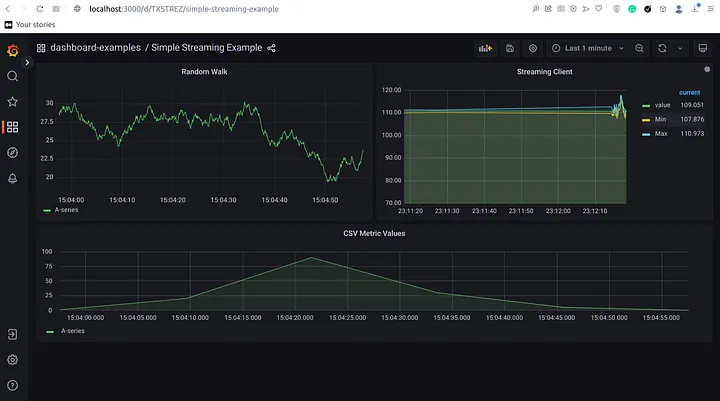Click value series color swatch
Image resolution: width=720 pixels, height=401 pixels.
[646, 106]
